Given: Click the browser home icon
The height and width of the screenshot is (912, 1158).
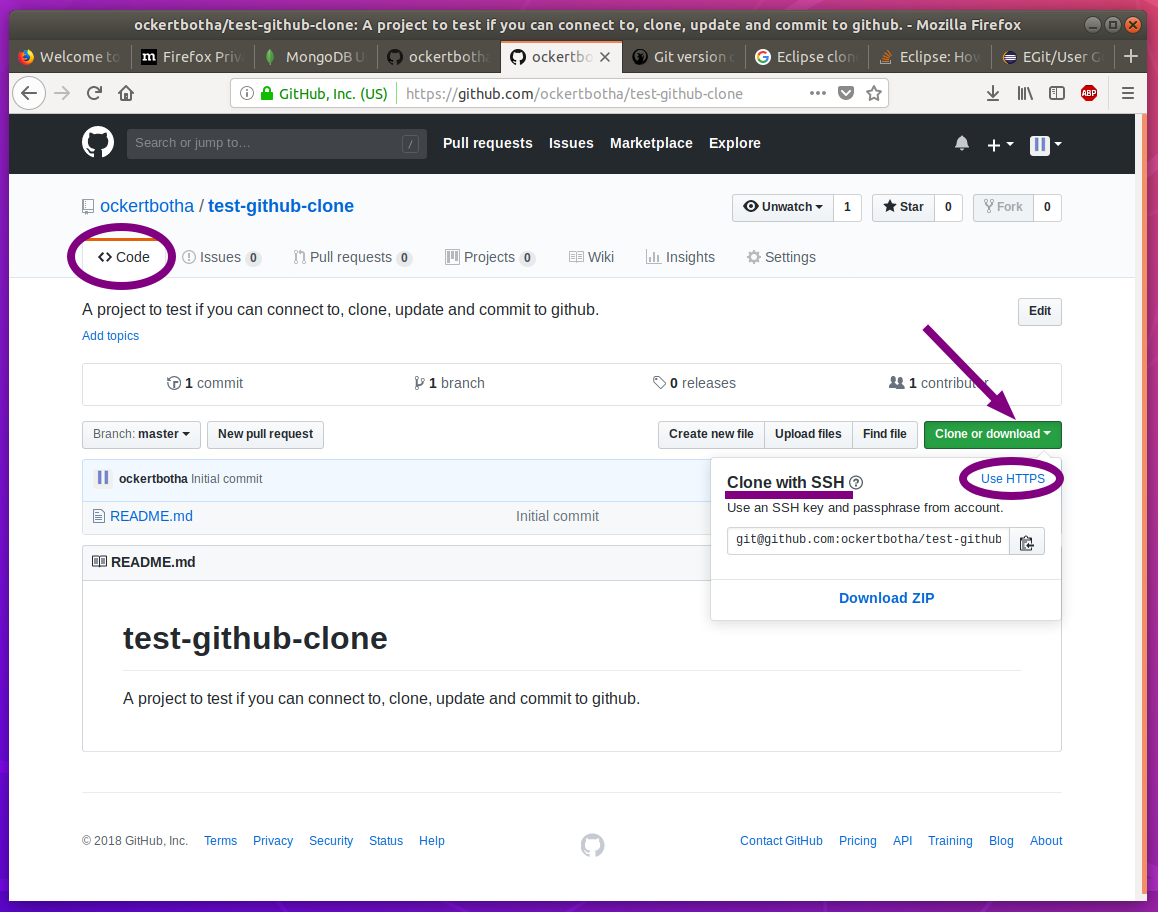Looking at the screenshot, I should click(126, 93).
